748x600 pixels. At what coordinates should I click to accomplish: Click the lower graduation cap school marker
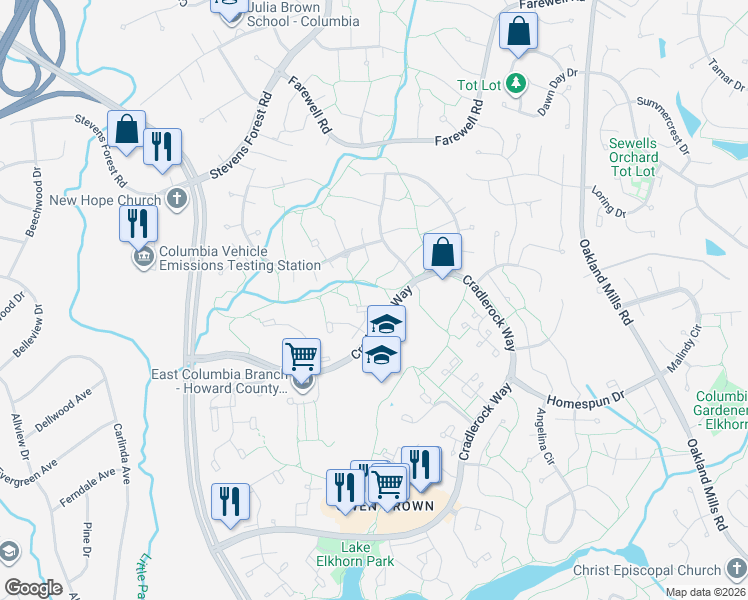pyautogui.click(x=381, y=356)
